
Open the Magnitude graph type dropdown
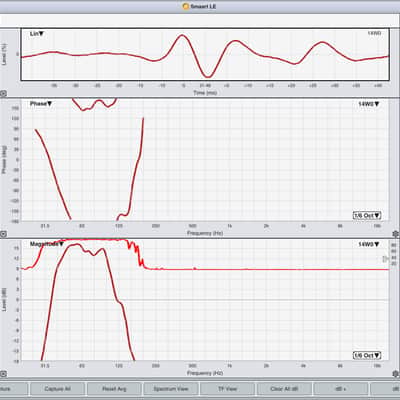47,244
